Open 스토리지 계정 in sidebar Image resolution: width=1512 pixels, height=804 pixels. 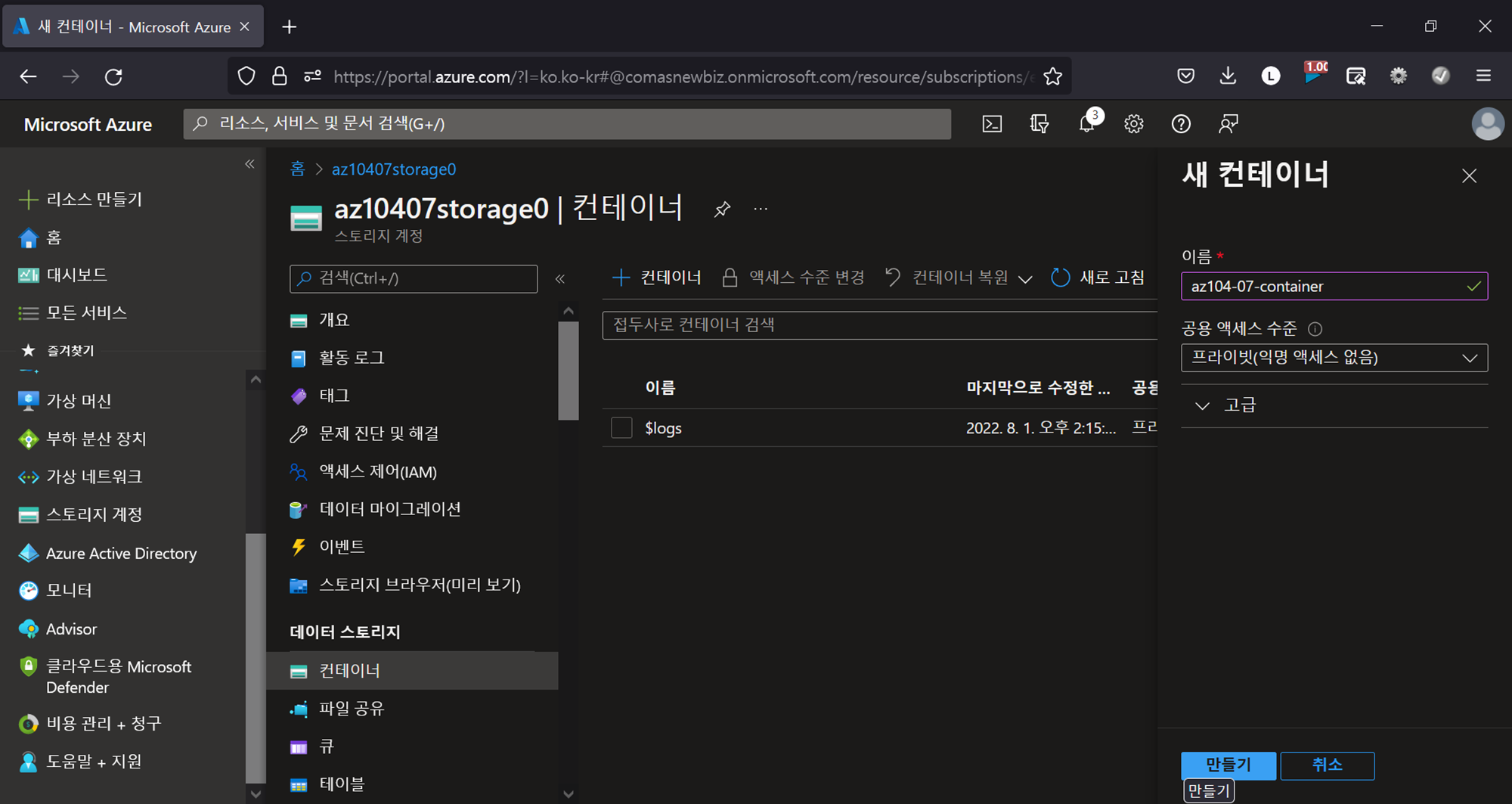(79, 514)
